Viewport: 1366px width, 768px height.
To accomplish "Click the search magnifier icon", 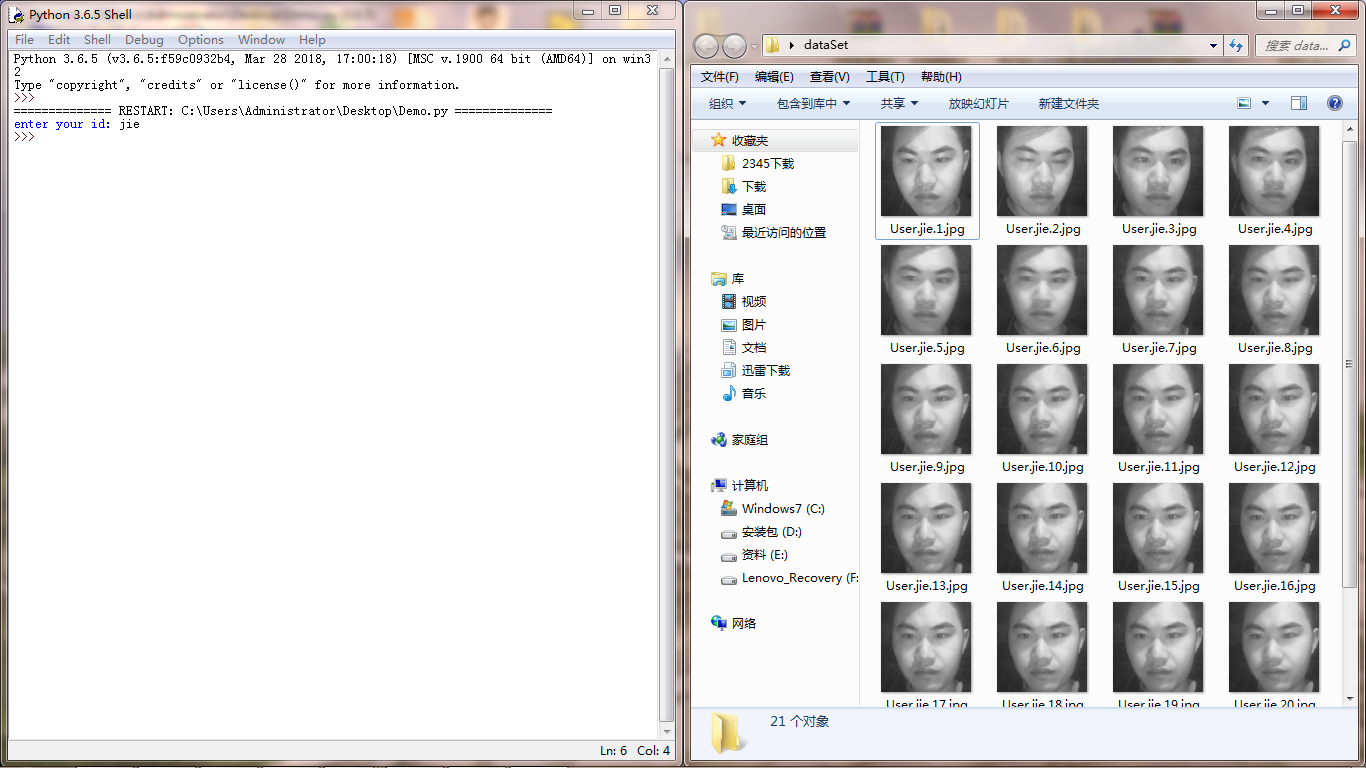I will [x=1347, y=45].
